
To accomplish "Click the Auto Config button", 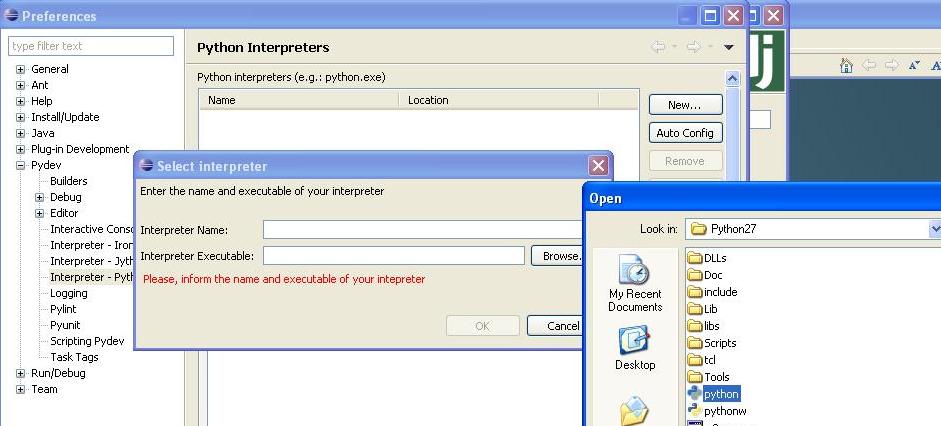I will click(684, 133).
